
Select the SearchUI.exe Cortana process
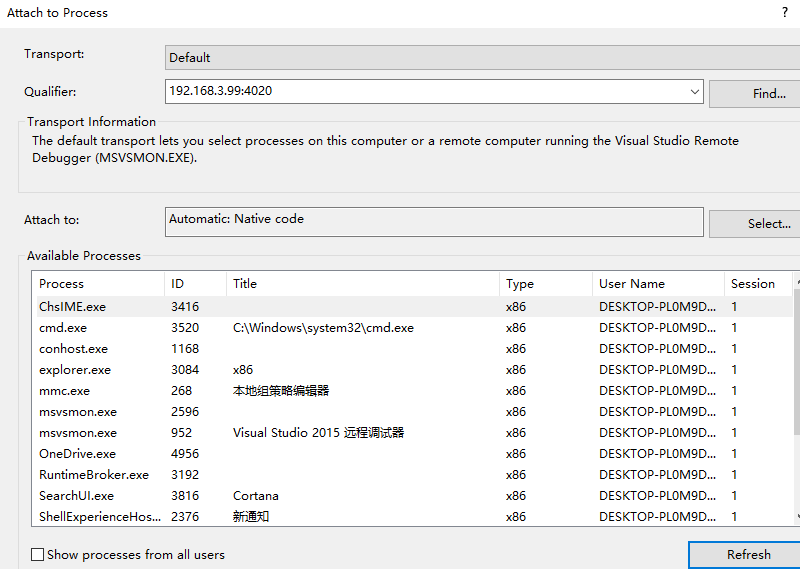coord(76,496)
